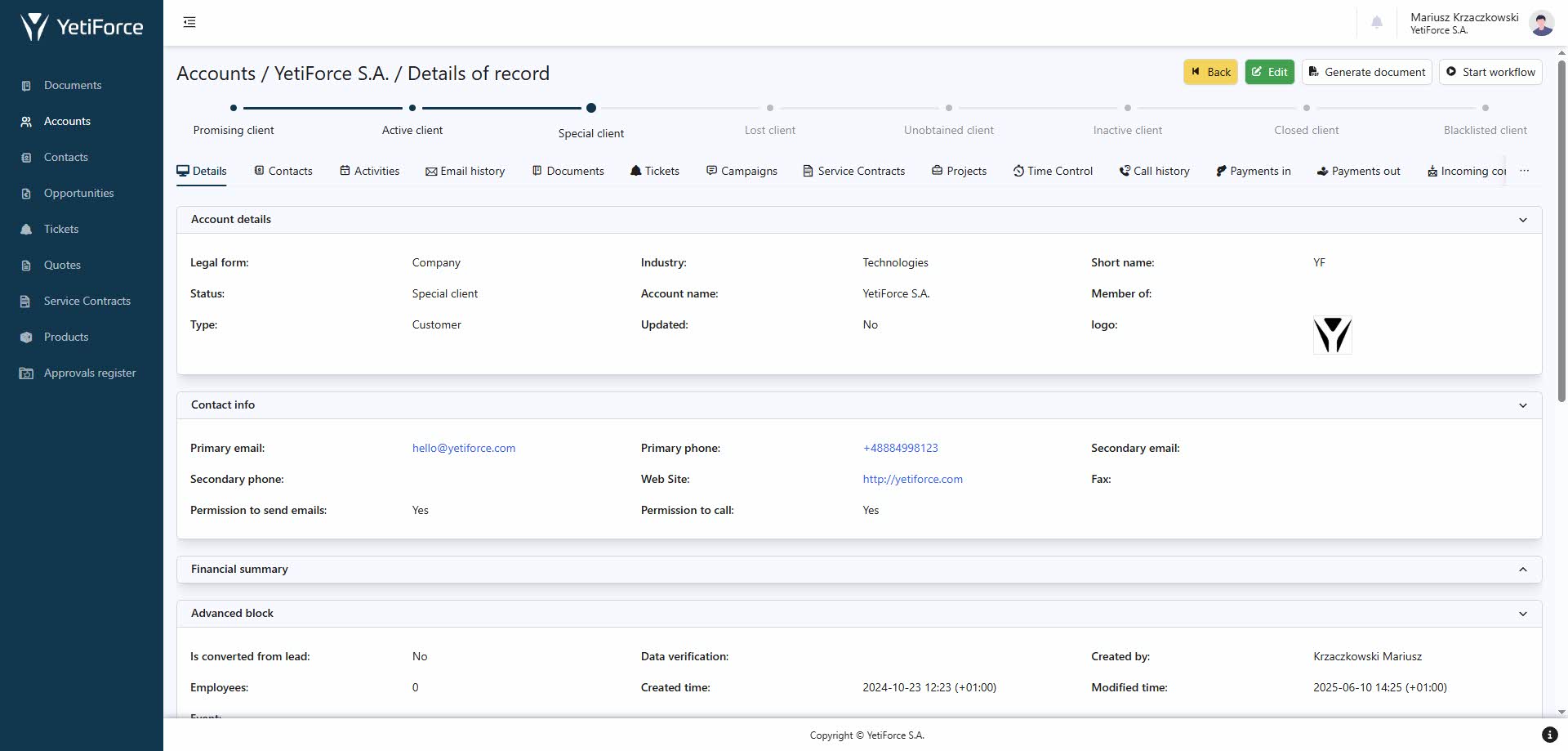
Task: Click Mariusz Krzaczkowski user name
Action: [x=1464, y=17]
